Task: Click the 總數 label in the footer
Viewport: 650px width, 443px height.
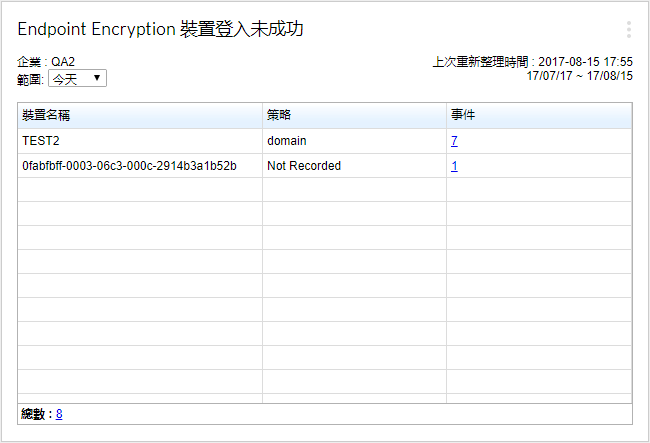Action: click(x=35, y=413)
